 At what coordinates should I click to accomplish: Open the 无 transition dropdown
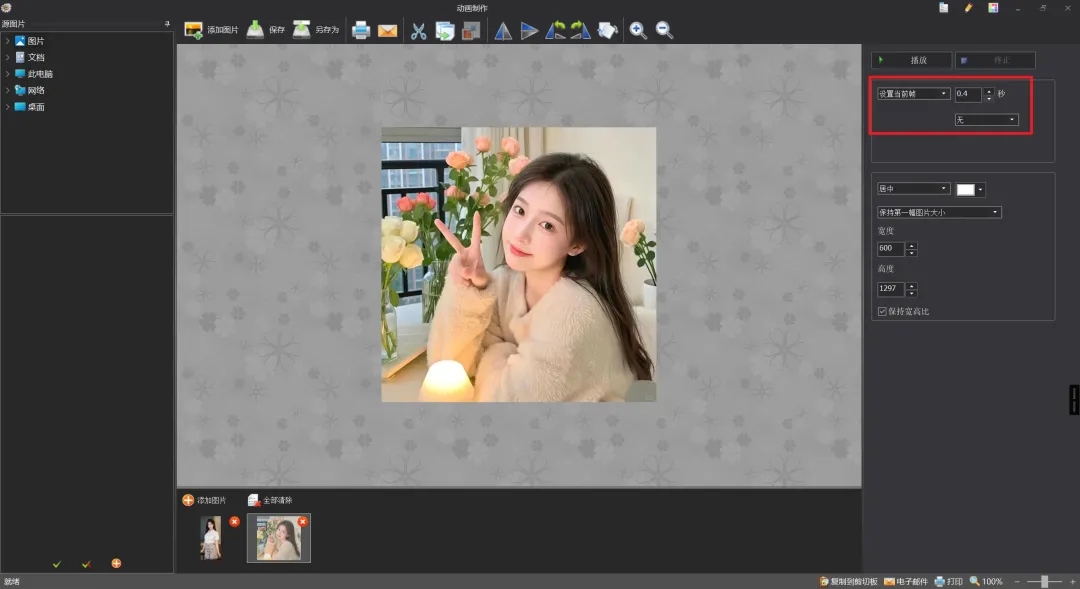(986, 120)
